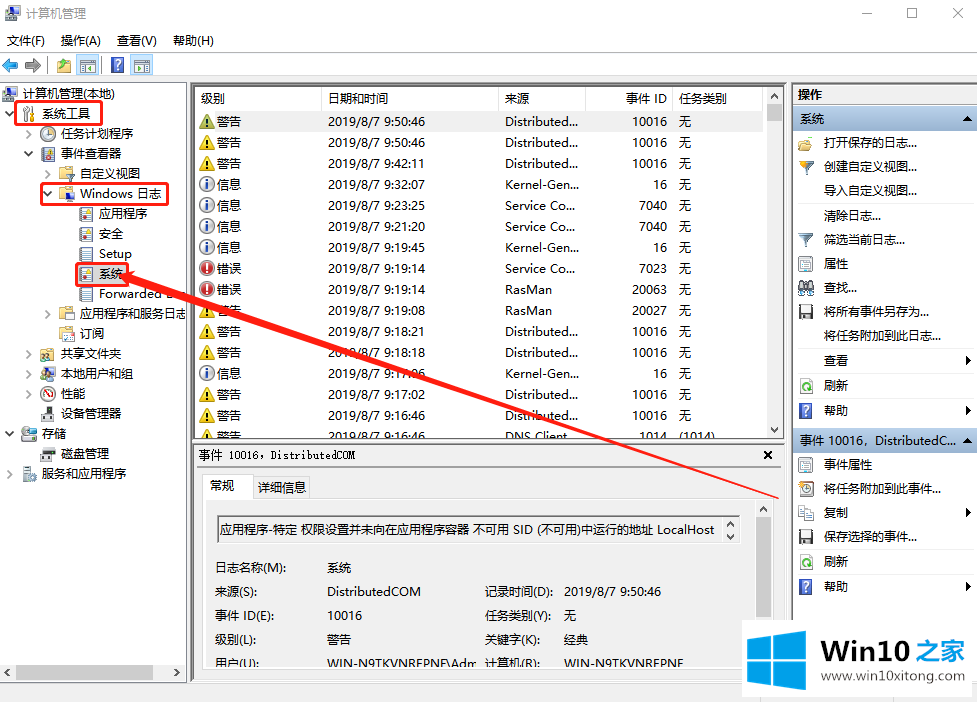Screen dimensions: 977x702
Task: Click the 事件属性 icon
Action: click(806, 465)
